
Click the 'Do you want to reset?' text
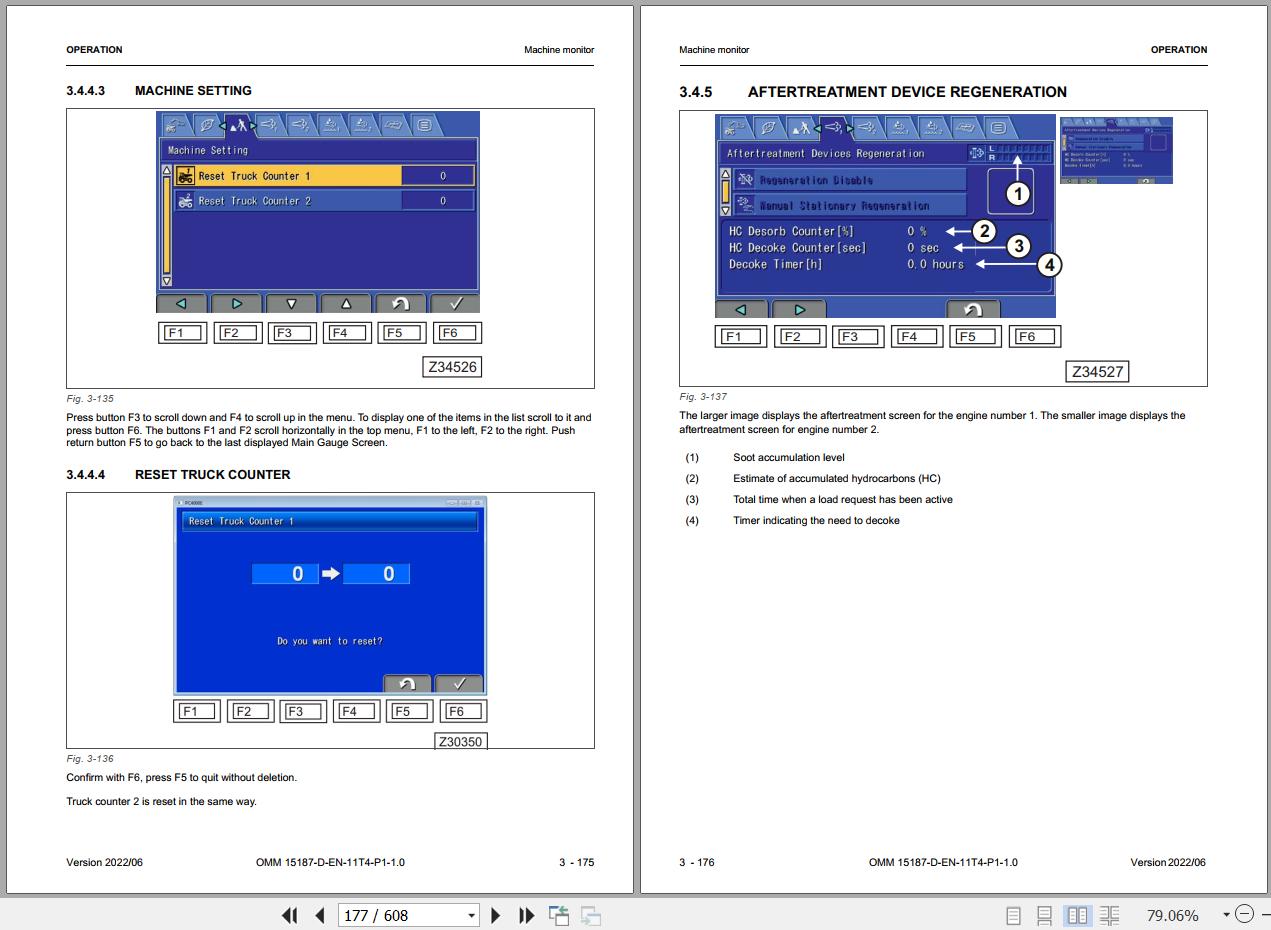(x=330, y=641)
